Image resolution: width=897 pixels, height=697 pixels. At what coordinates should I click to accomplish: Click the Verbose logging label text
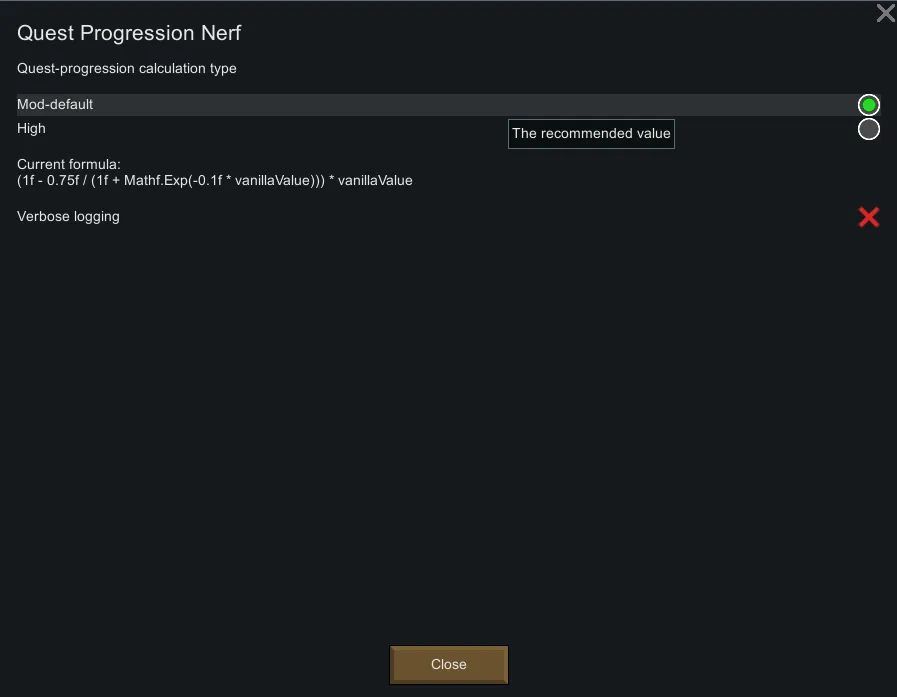coord(68,216)
